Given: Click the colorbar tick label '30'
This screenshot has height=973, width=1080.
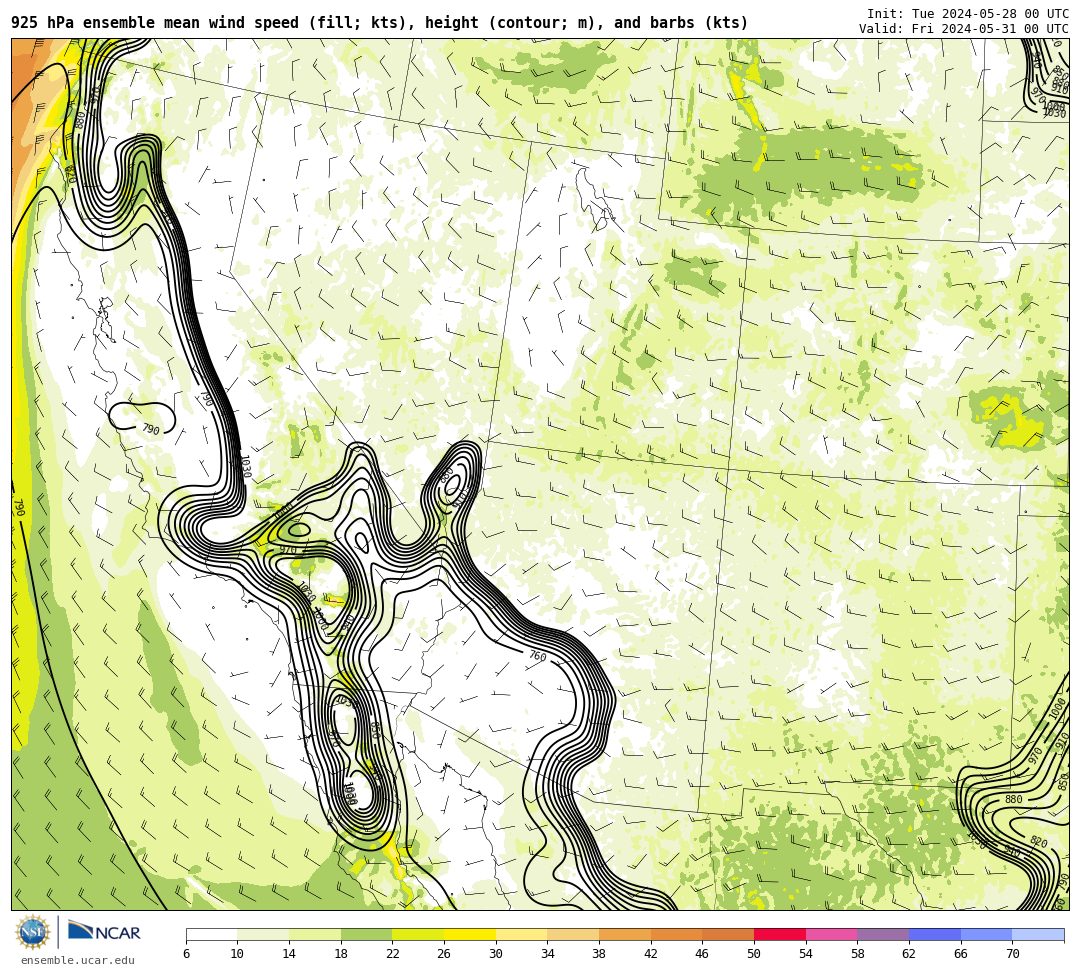Looking at the screenshot, I should pyautogui.click(x=496, y=954).
